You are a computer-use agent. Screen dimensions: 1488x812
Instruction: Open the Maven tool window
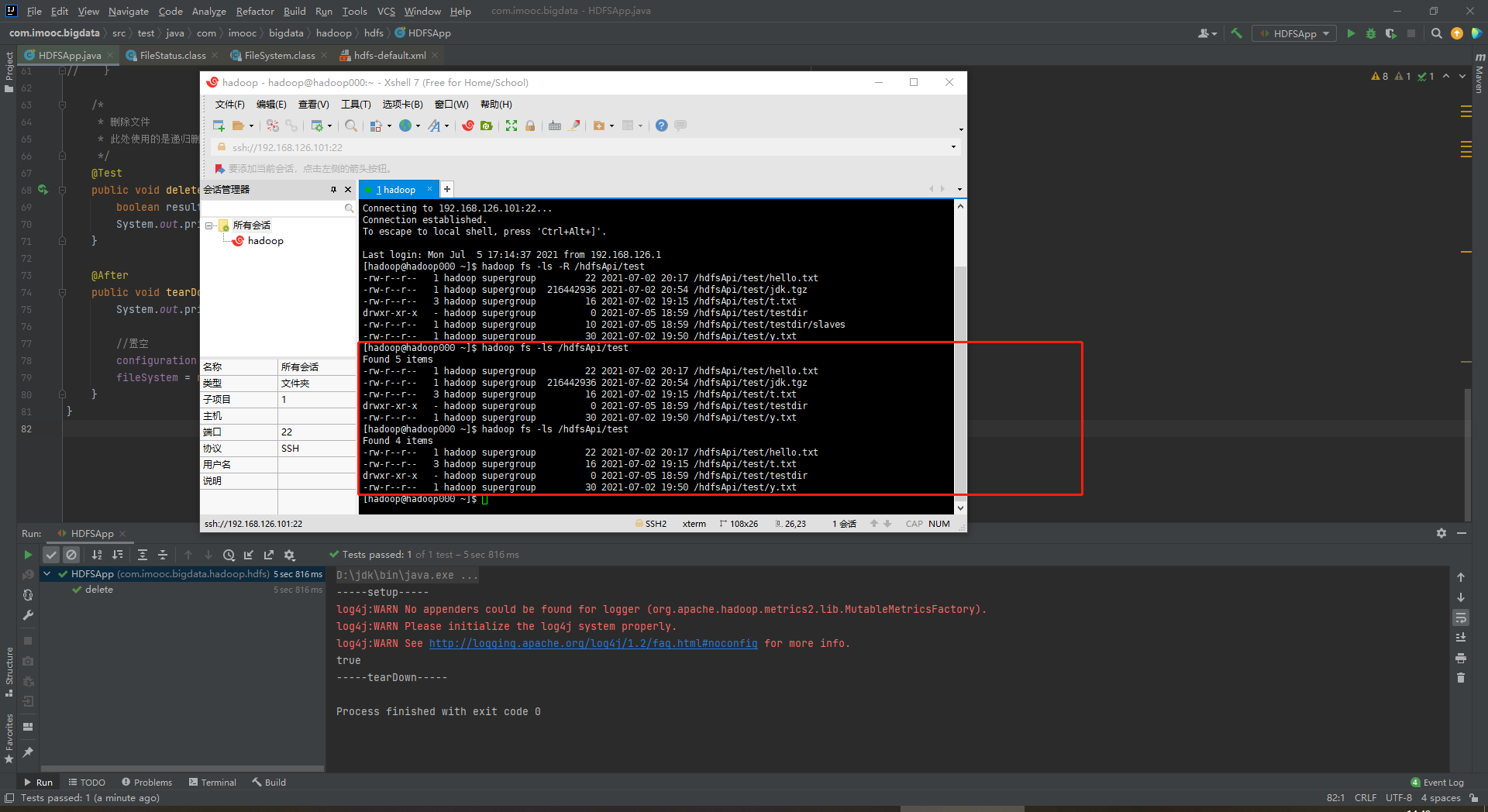coord(1479,74)
